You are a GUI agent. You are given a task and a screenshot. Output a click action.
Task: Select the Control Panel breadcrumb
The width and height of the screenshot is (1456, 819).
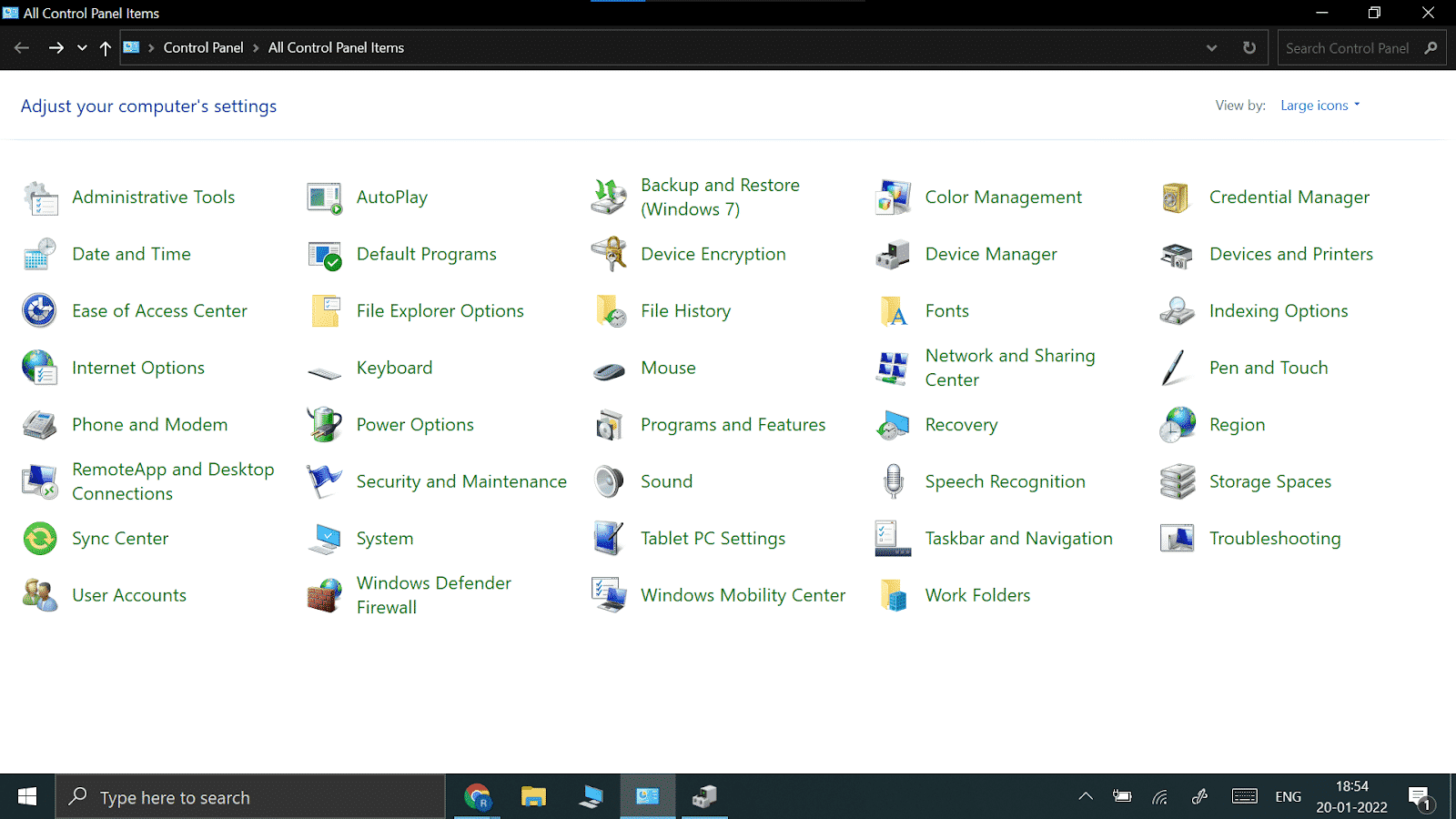click(203, 48)
